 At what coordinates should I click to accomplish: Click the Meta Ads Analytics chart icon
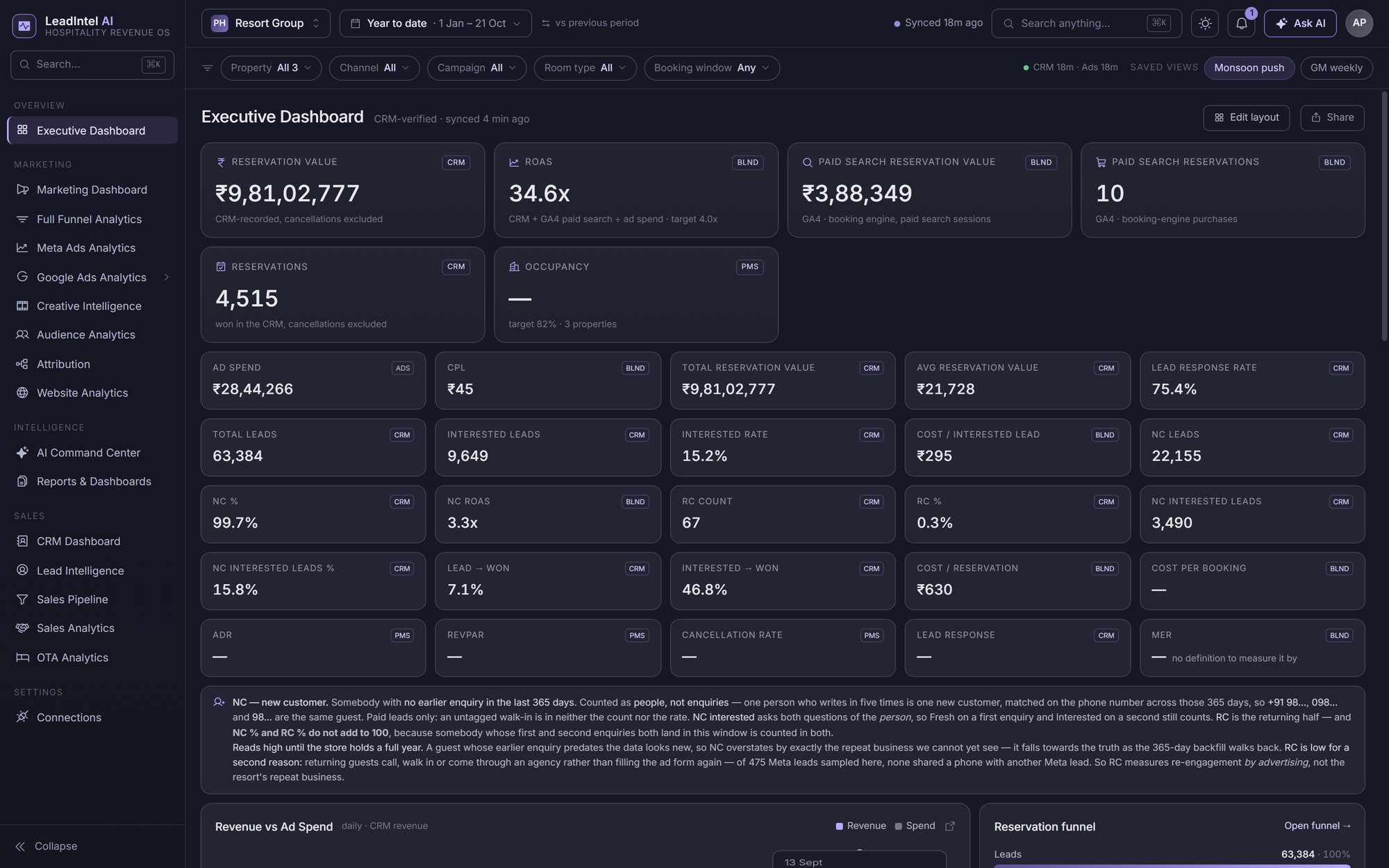(x=22, y=248)
